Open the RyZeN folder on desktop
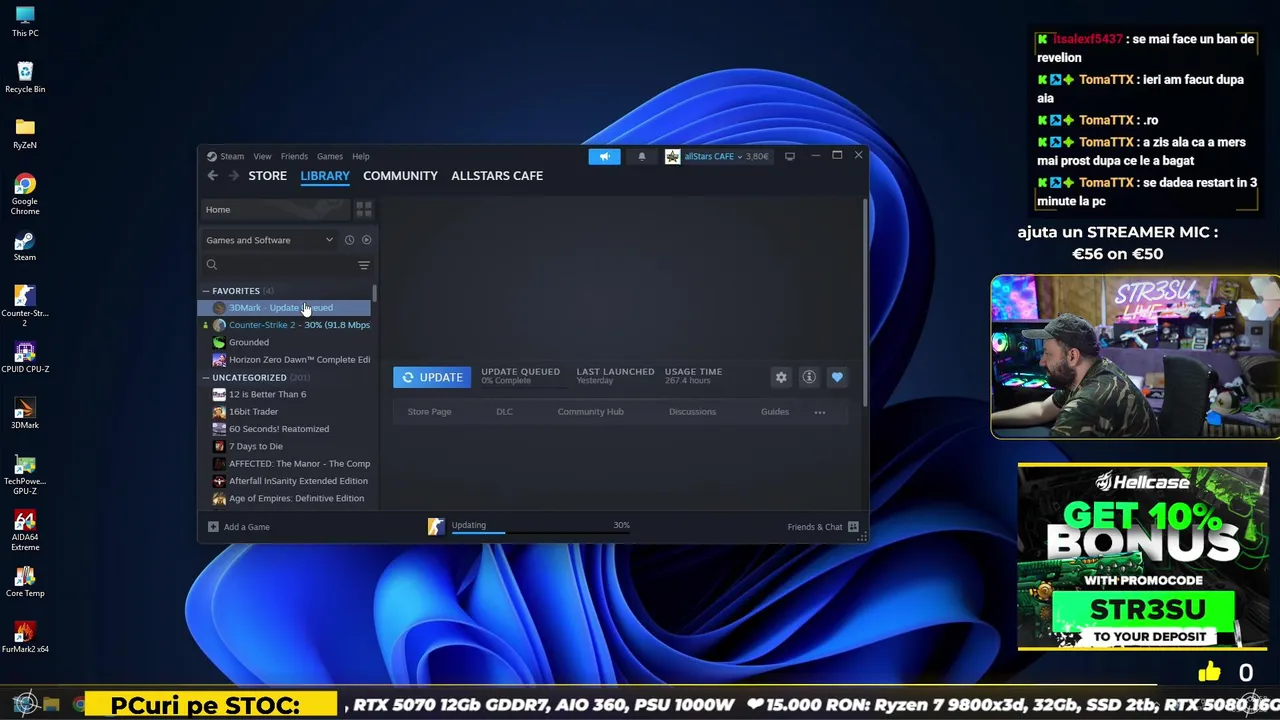The image size is (1280, 720). 25,133
